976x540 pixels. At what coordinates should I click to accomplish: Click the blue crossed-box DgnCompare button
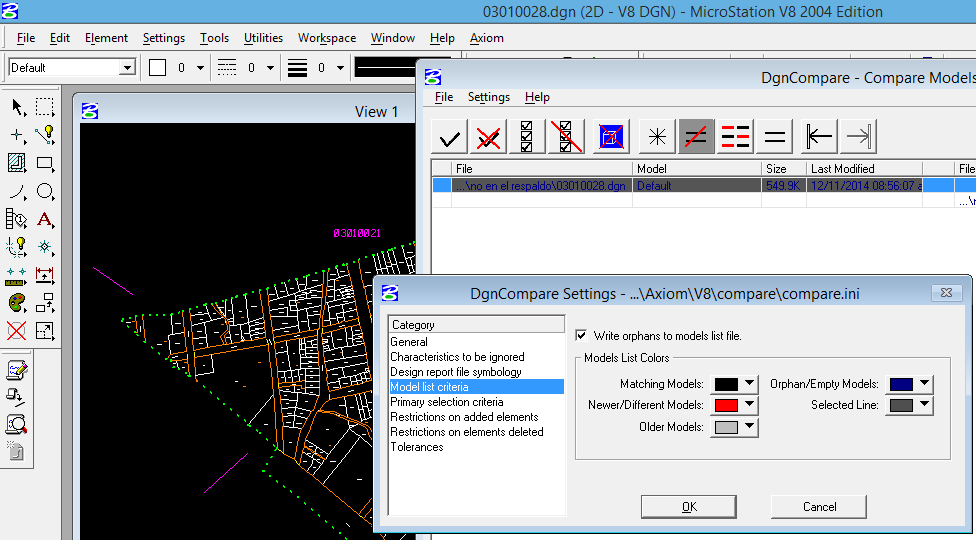click(611, 137)
